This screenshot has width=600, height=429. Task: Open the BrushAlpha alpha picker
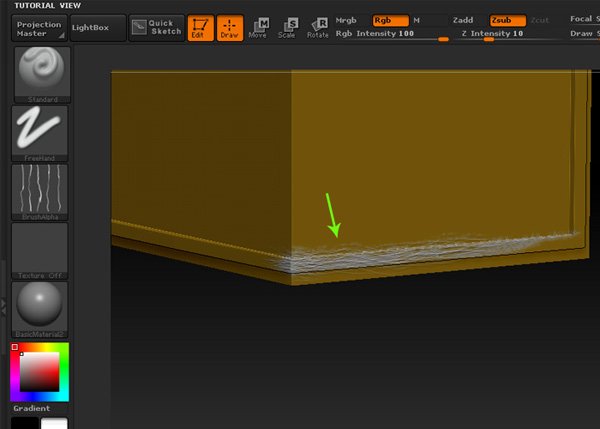coord(39,192)
